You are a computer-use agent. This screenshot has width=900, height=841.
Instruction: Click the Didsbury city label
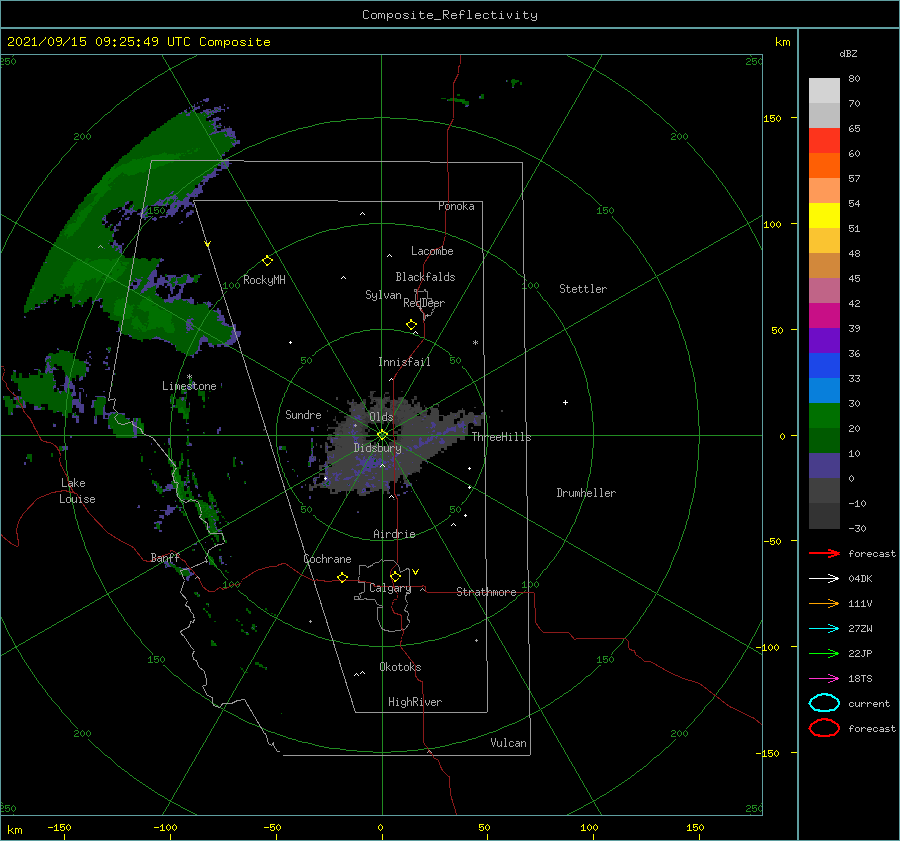coord(377,448)
